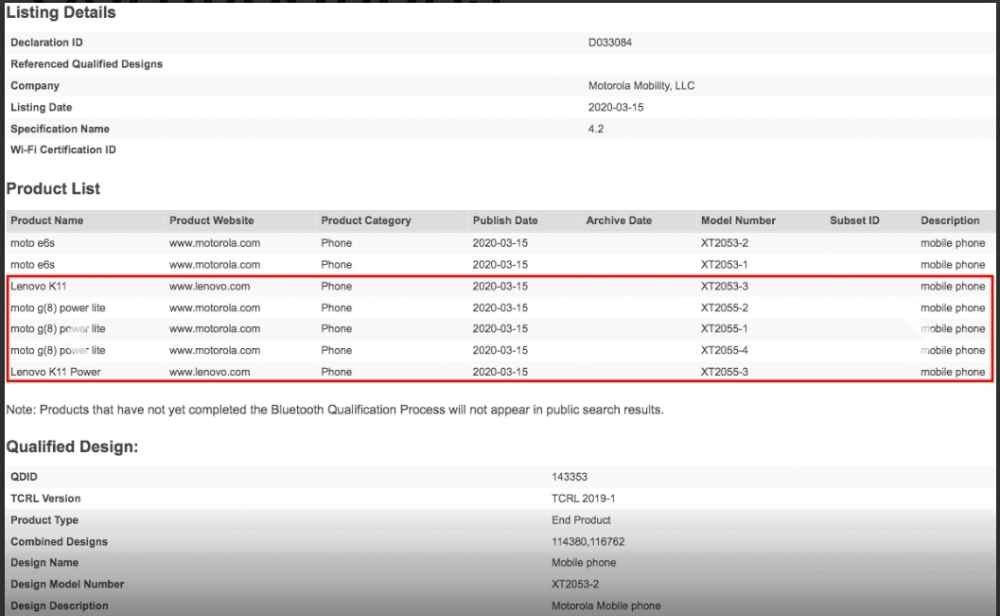Click the Product List heading

[53, 189]
